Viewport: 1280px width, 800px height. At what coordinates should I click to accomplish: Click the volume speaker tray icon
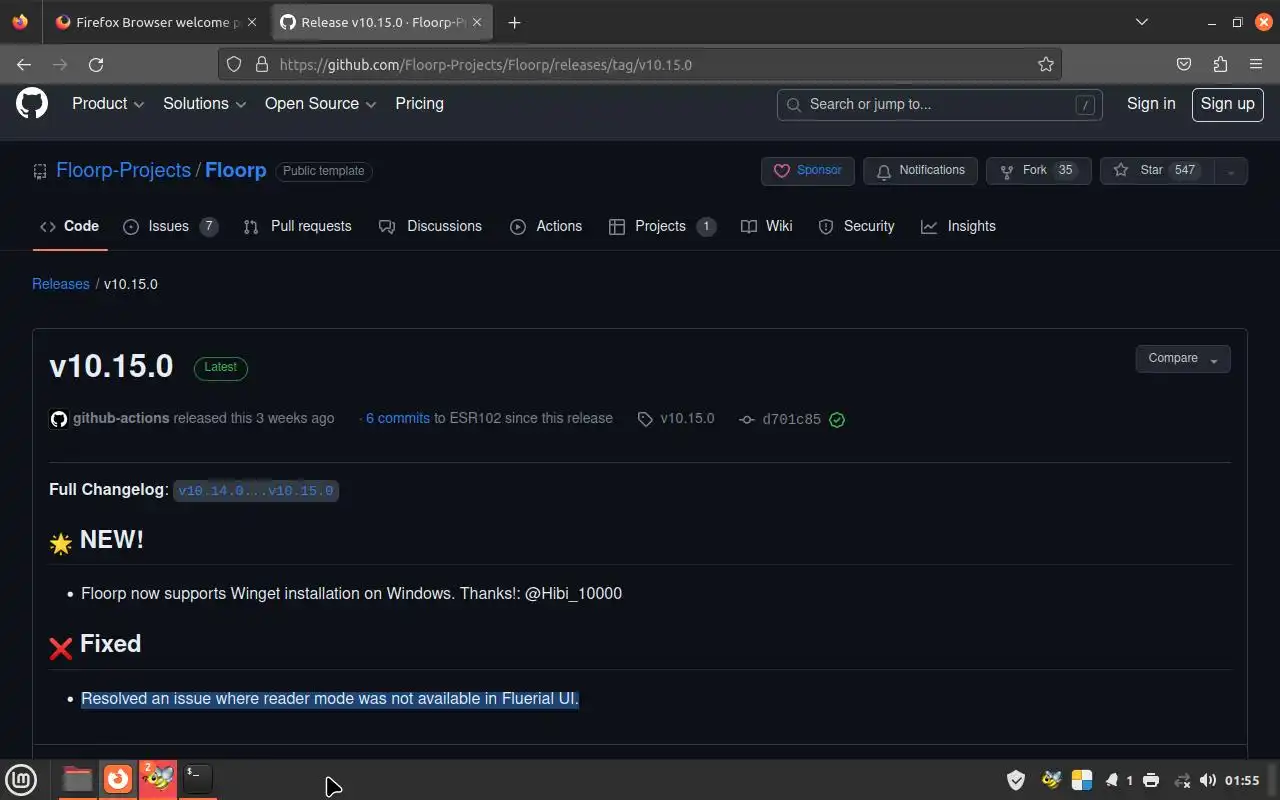click(x=1208, y=780)
